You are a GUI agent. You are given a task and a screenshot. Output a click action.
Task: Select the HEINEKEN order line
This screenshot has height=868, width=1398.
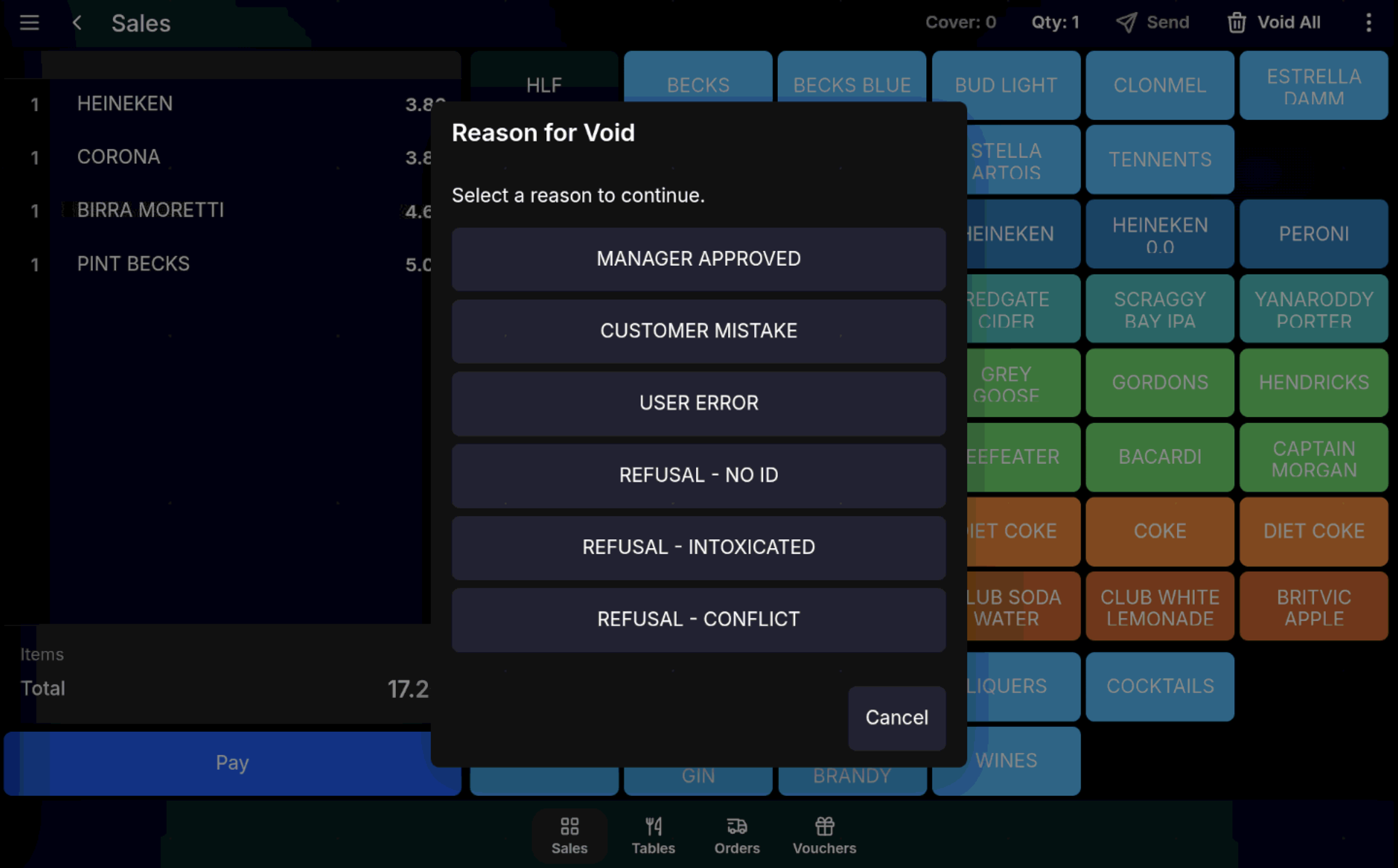pos(232,104)
